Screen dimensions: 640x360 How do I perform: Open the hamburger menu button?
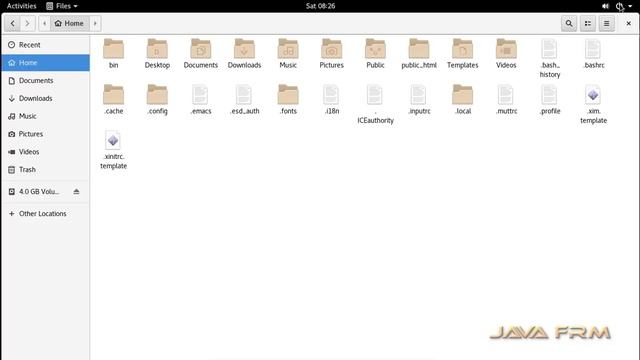(607, 24)
